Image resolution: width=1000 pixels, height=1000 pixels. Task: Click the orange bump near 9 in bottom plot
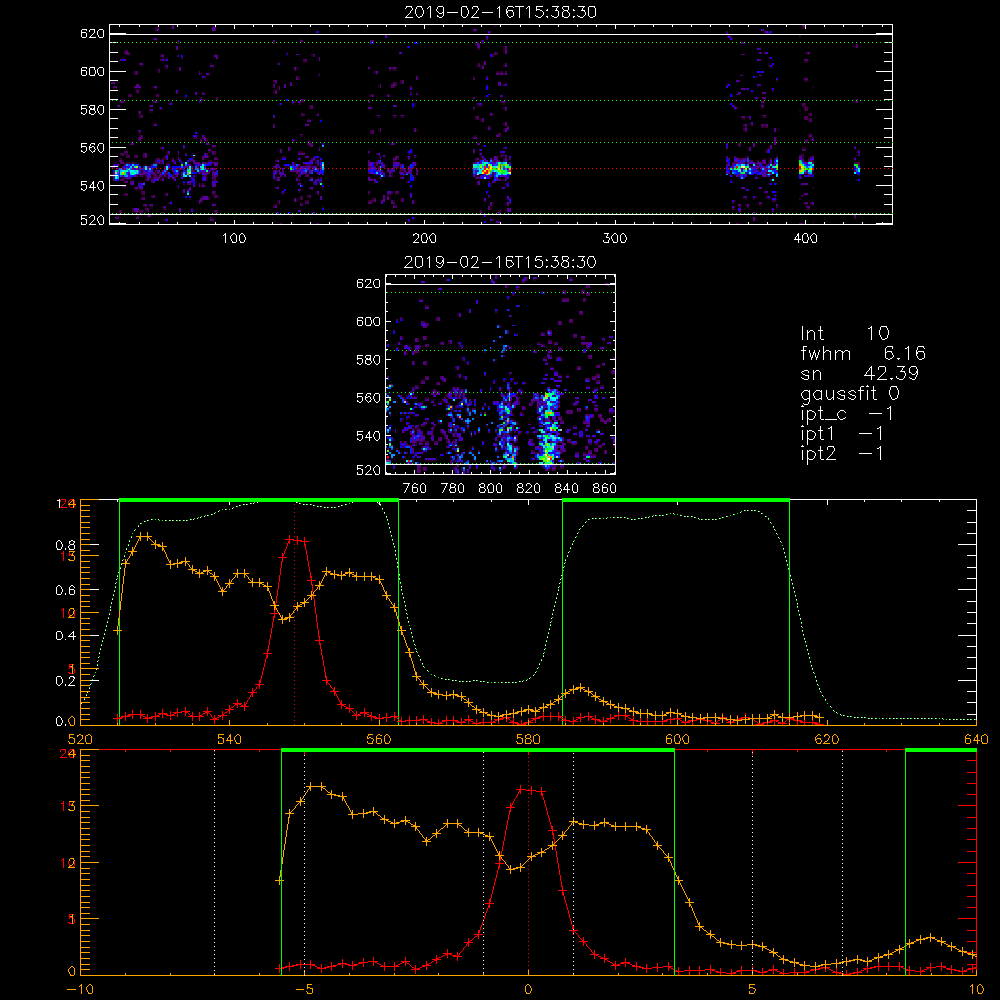(930, 938)
